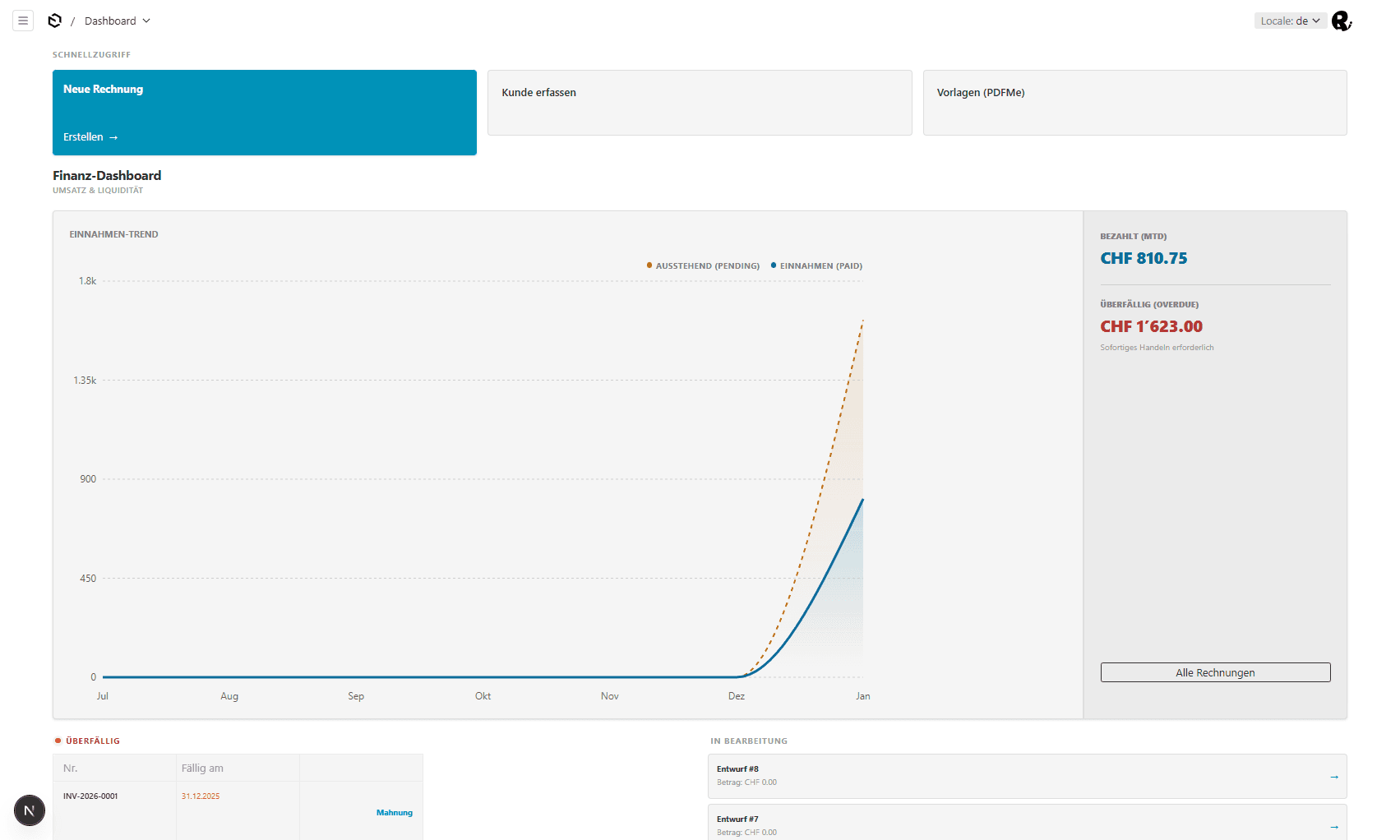
Task: Click the Alle Rechnungen button
Action: point(1215,672)
